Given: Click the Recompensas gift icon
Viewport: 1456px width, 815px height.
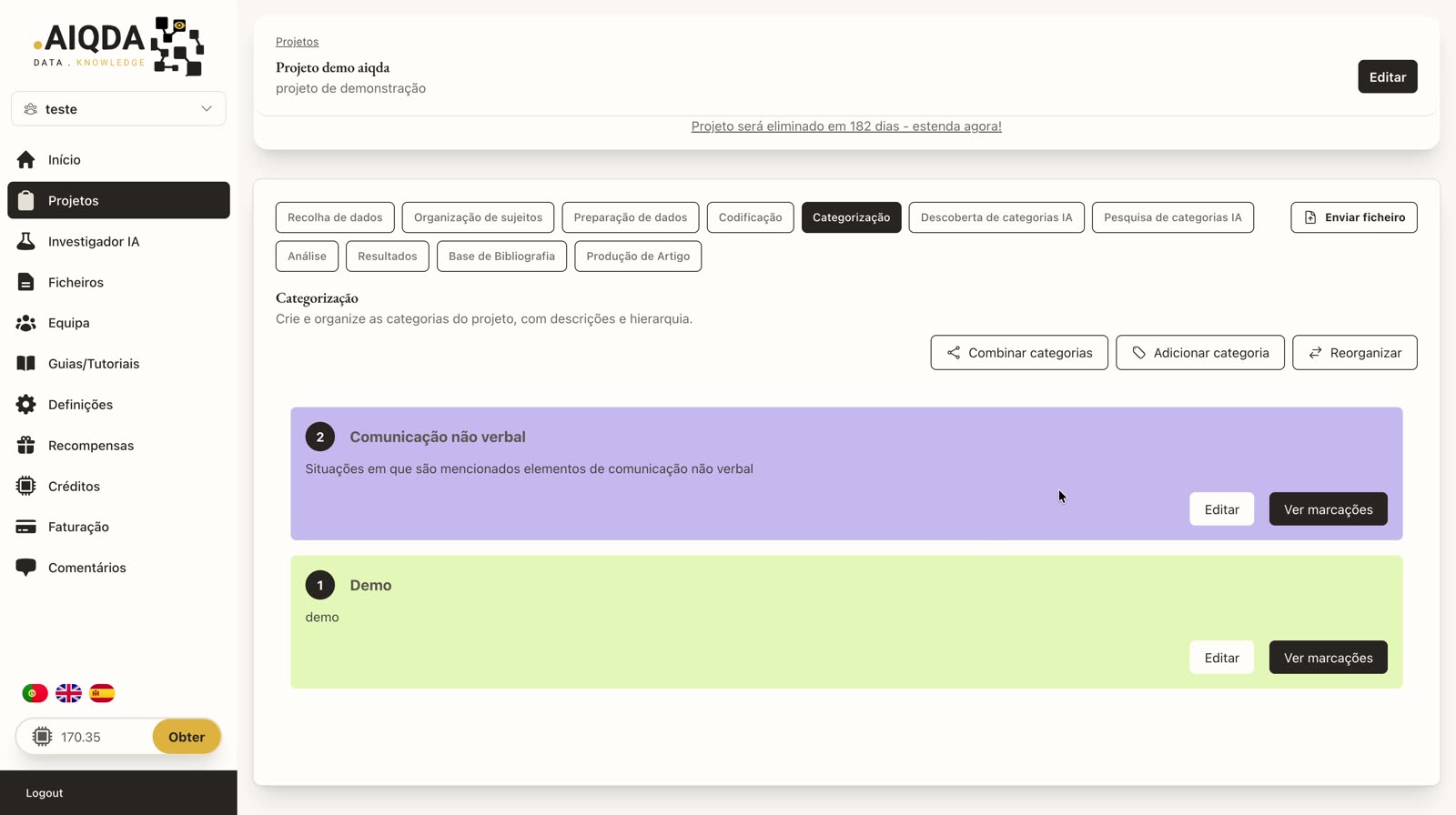Looking at the screenshot, I should pyautogui.click(x=26, y=446).
